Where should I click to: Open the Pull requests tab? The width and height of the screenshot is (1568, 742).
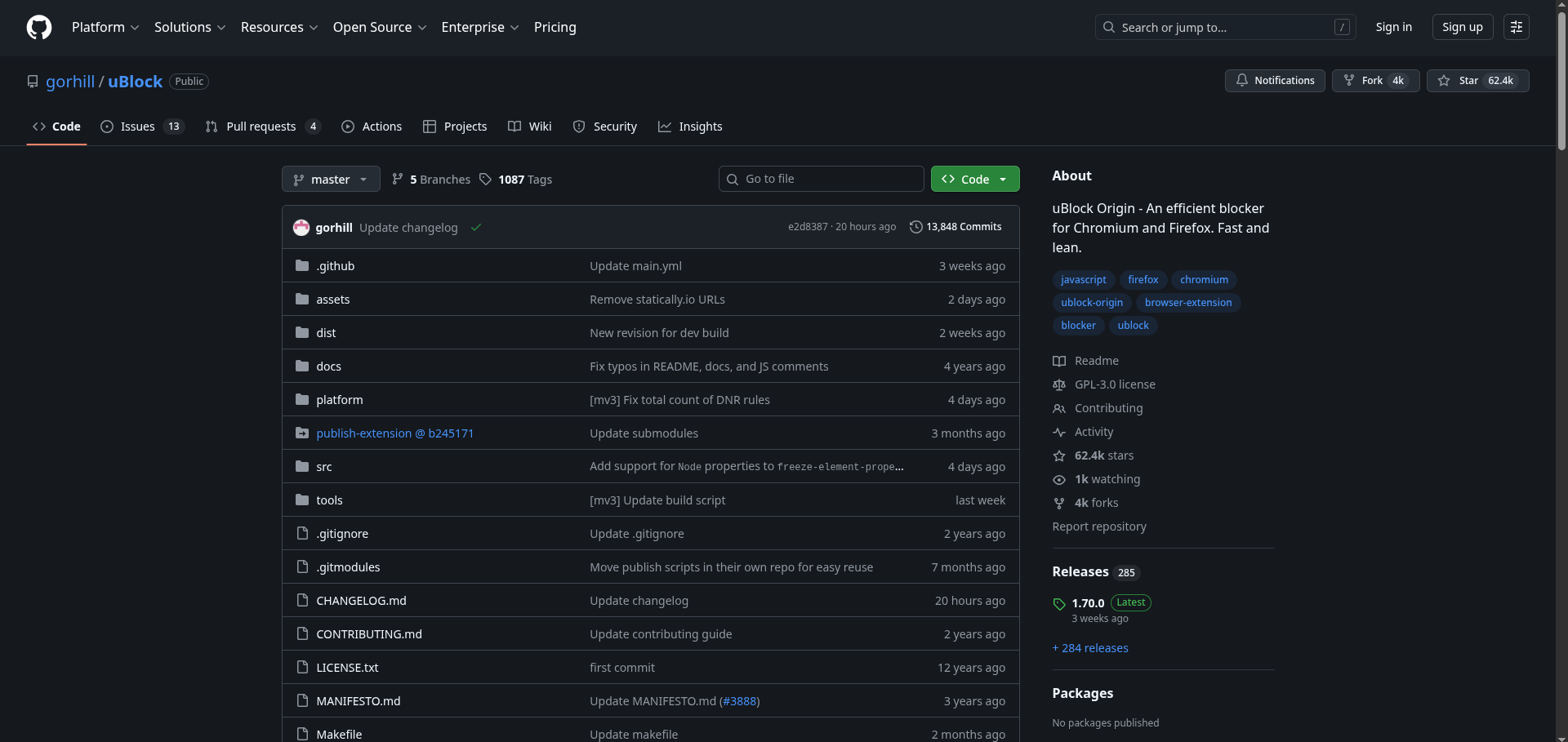pos(262,127)
